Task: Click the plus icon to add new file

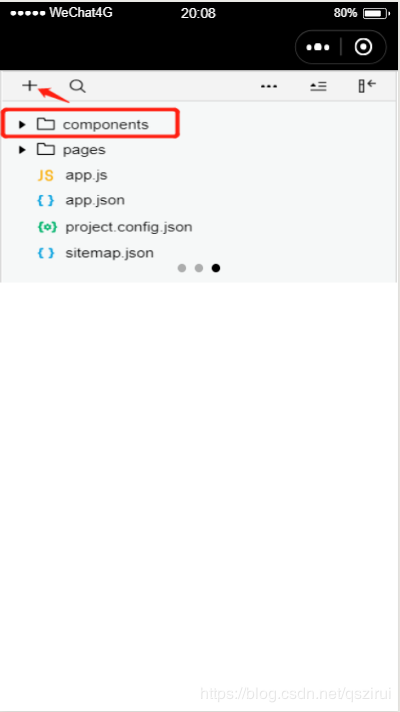Action: coord(29,85)
